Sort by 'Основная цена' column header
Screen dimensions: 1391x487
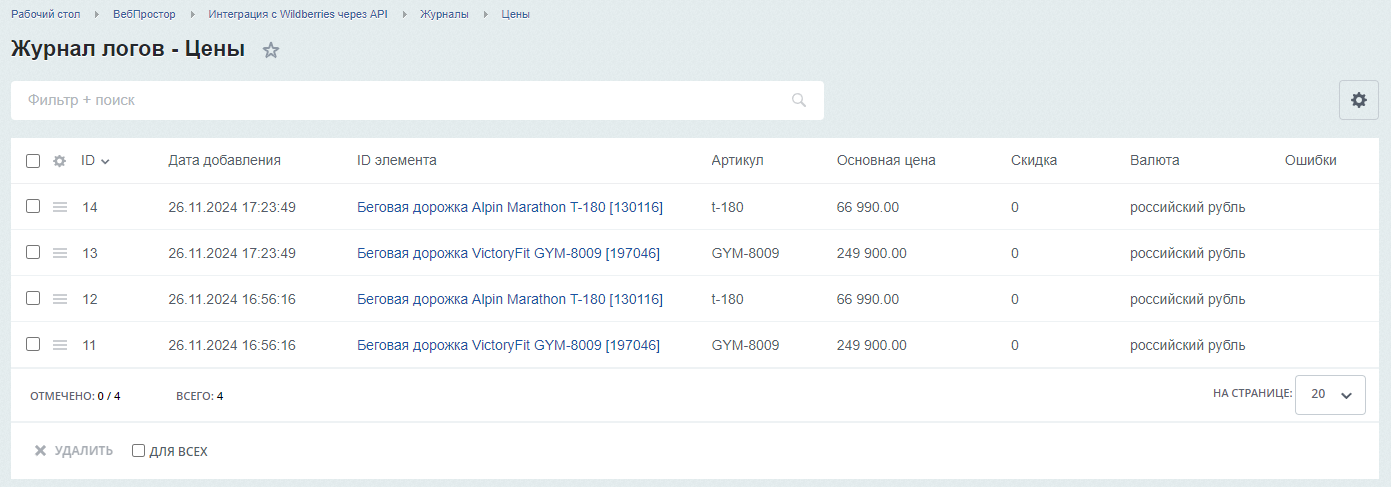click(886, 160)
